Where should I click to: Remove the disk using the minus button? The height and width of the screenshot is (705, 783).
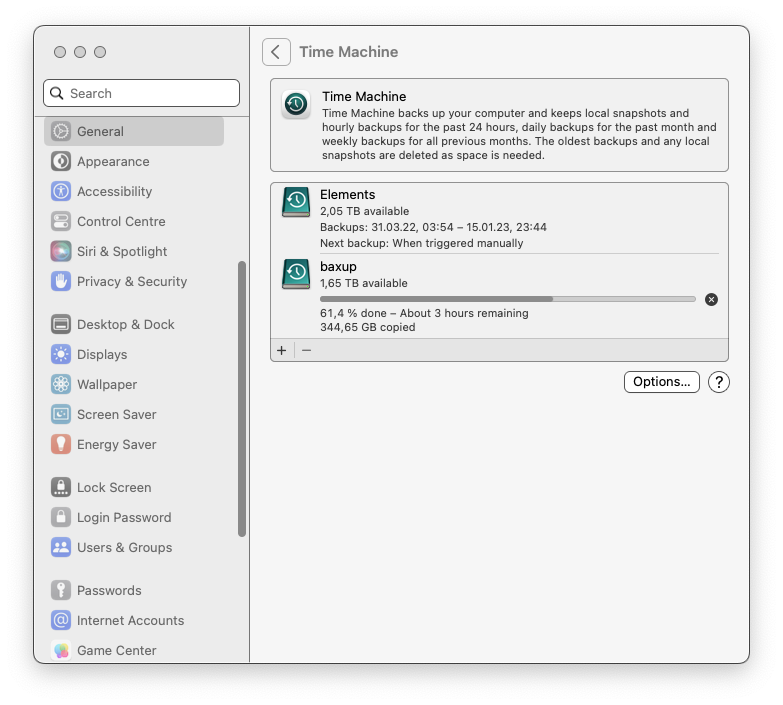(x=307, y=350)
